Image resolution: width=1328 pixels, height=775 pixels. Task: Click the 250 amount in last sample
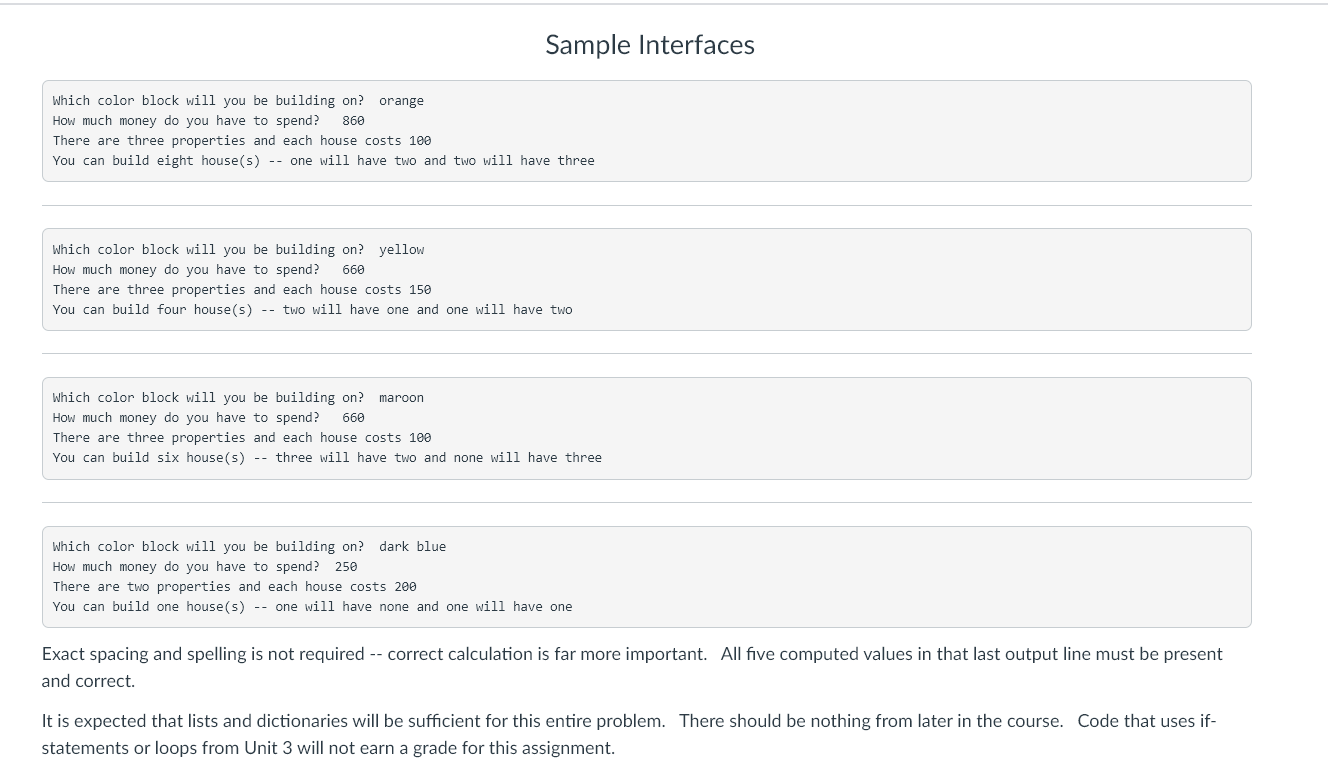(x=346, y=567)
